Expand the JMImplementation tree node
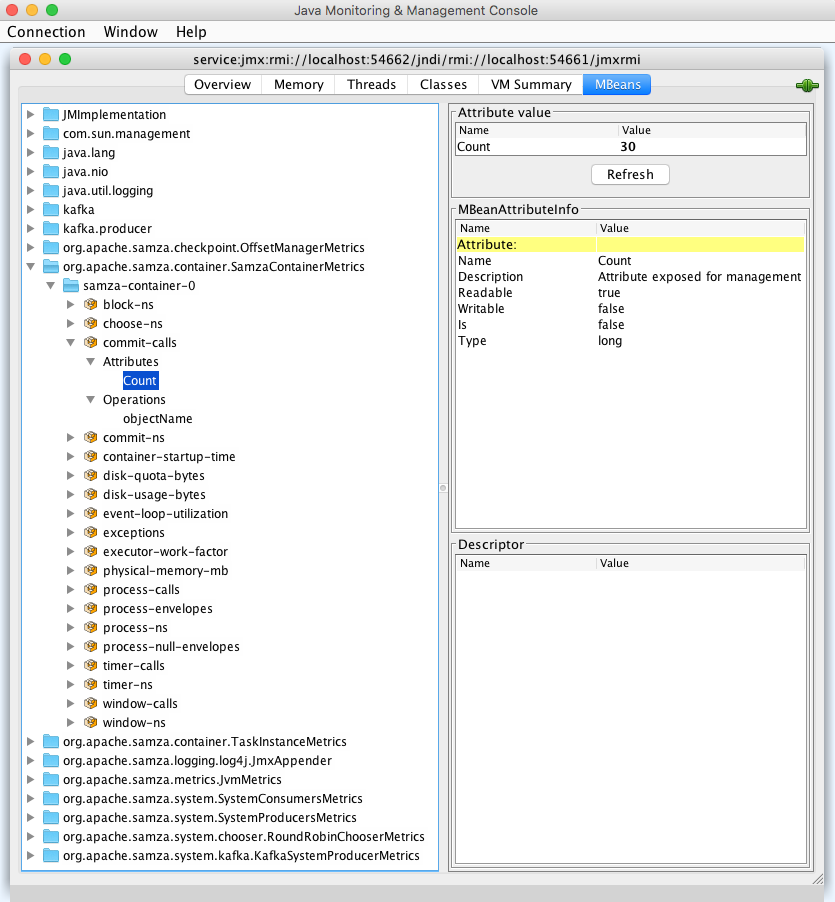 (31, 115)
